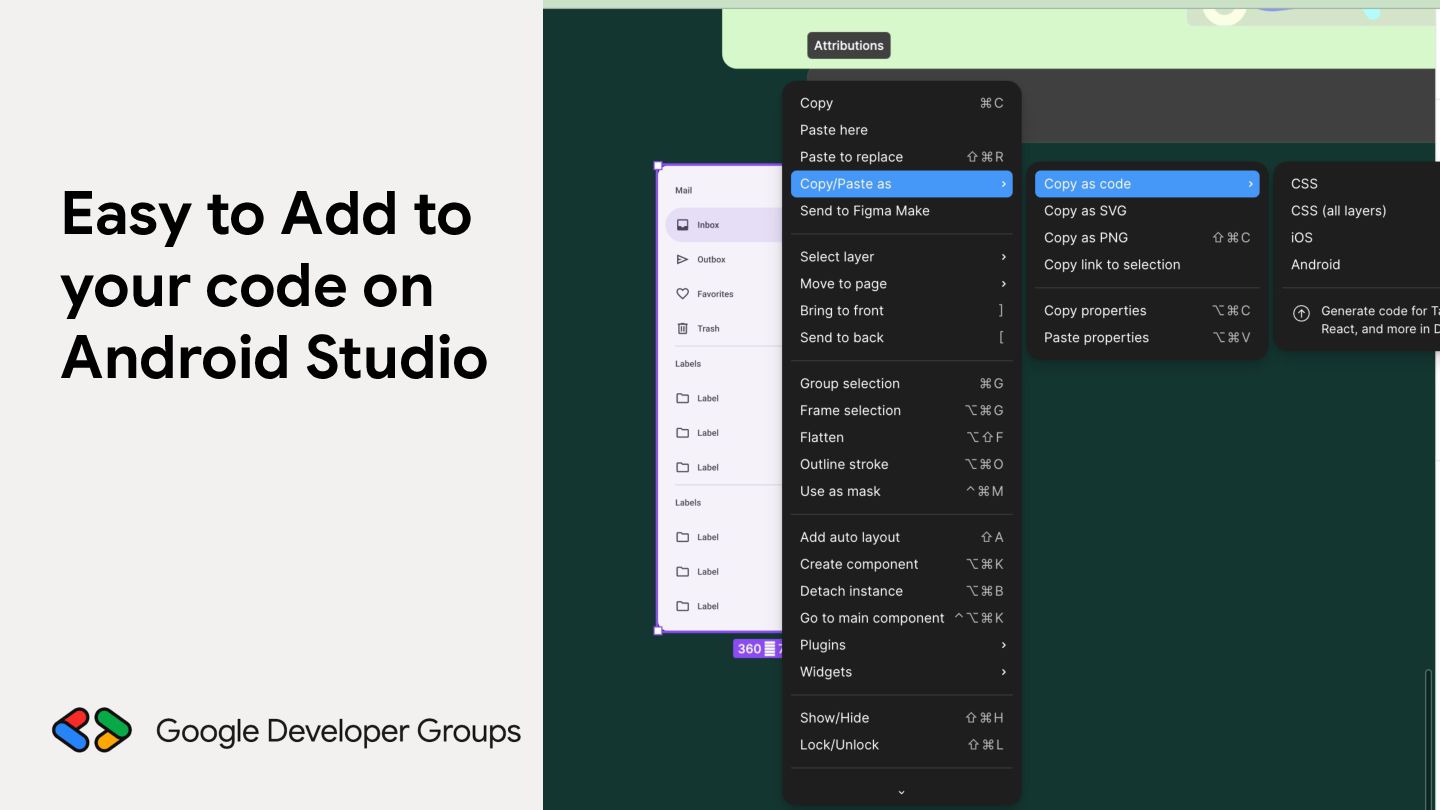Choose Copy from the context menu
Viewport: 1440px width, 810px height.
tap(901, 103)
